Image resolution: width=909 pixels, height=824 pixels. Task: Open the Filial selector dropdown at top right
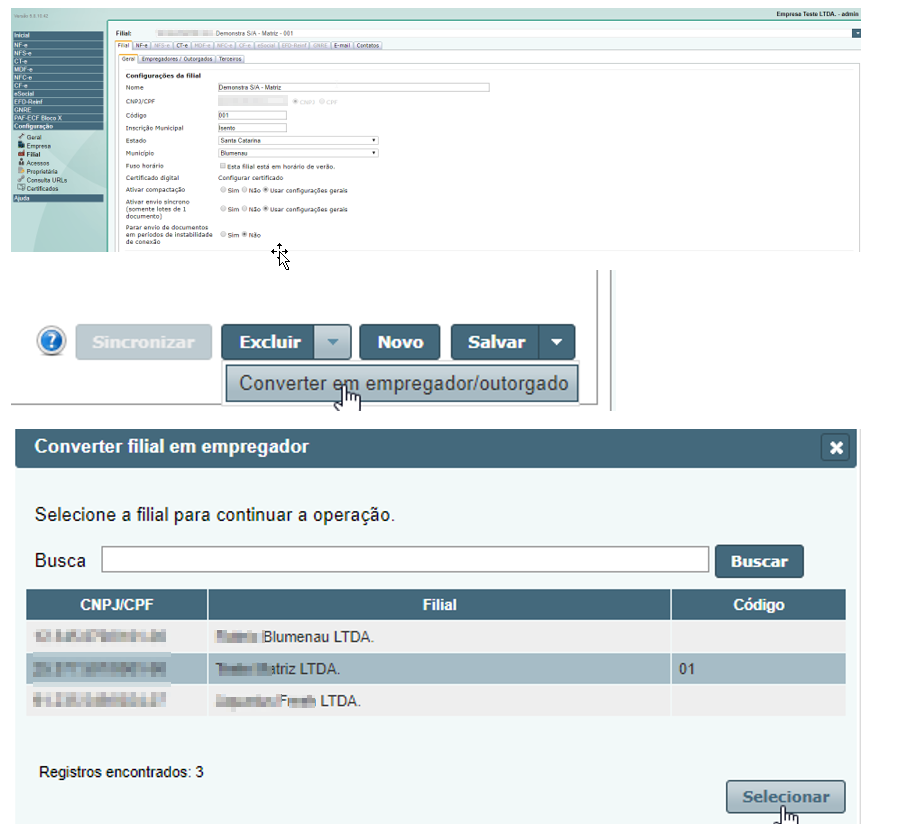(856, 33)
